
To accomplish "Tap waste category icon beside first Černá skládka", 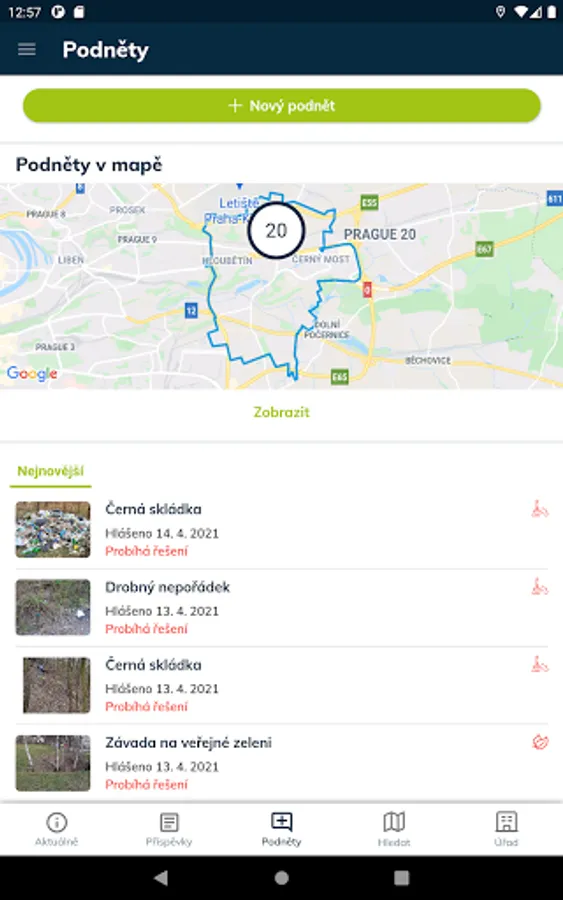I will pos(539,509).
